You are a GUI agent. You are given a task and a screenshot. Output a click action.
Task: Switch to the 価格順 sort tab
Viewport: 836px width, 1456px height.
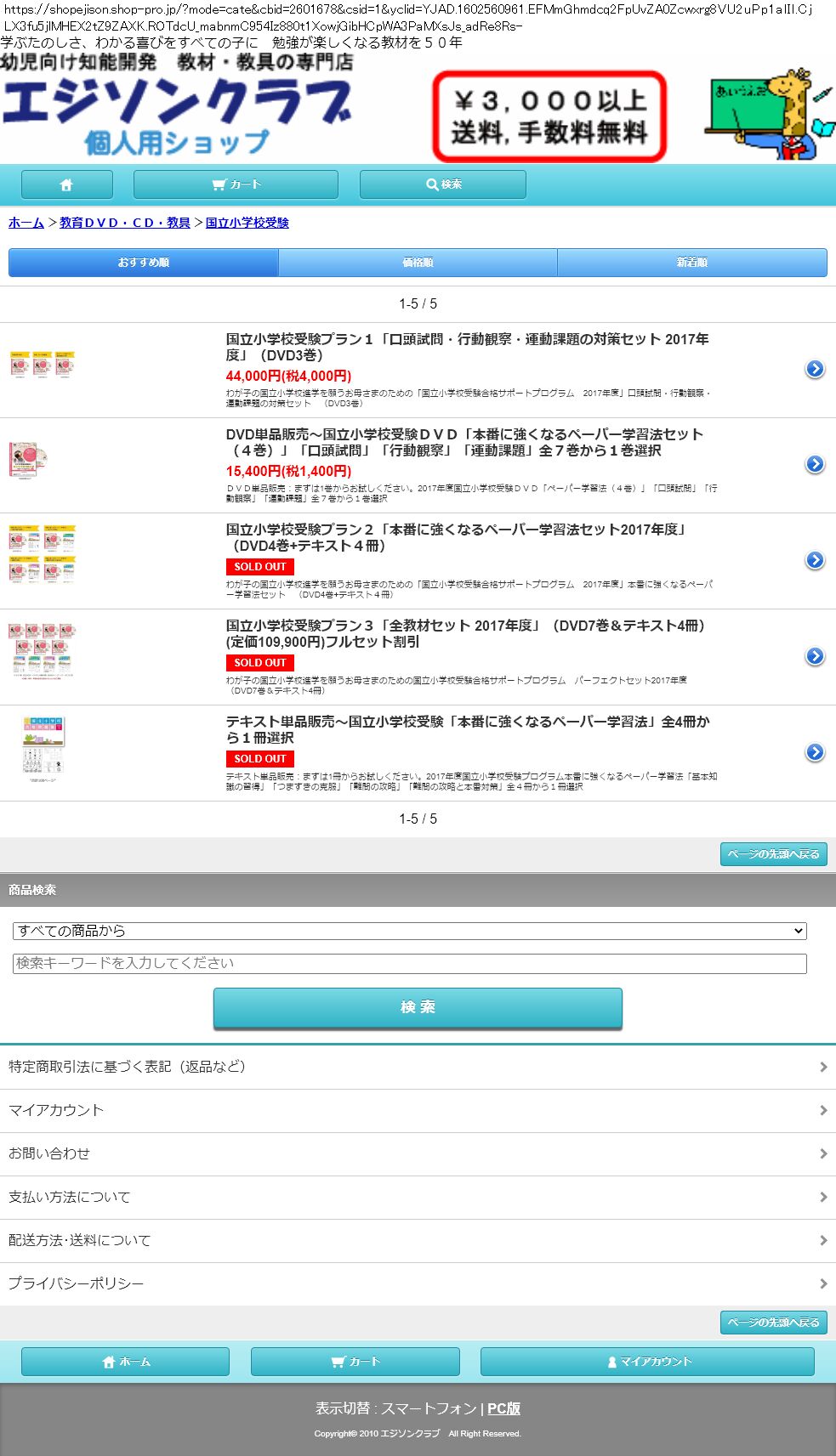[x=418, y=263]
